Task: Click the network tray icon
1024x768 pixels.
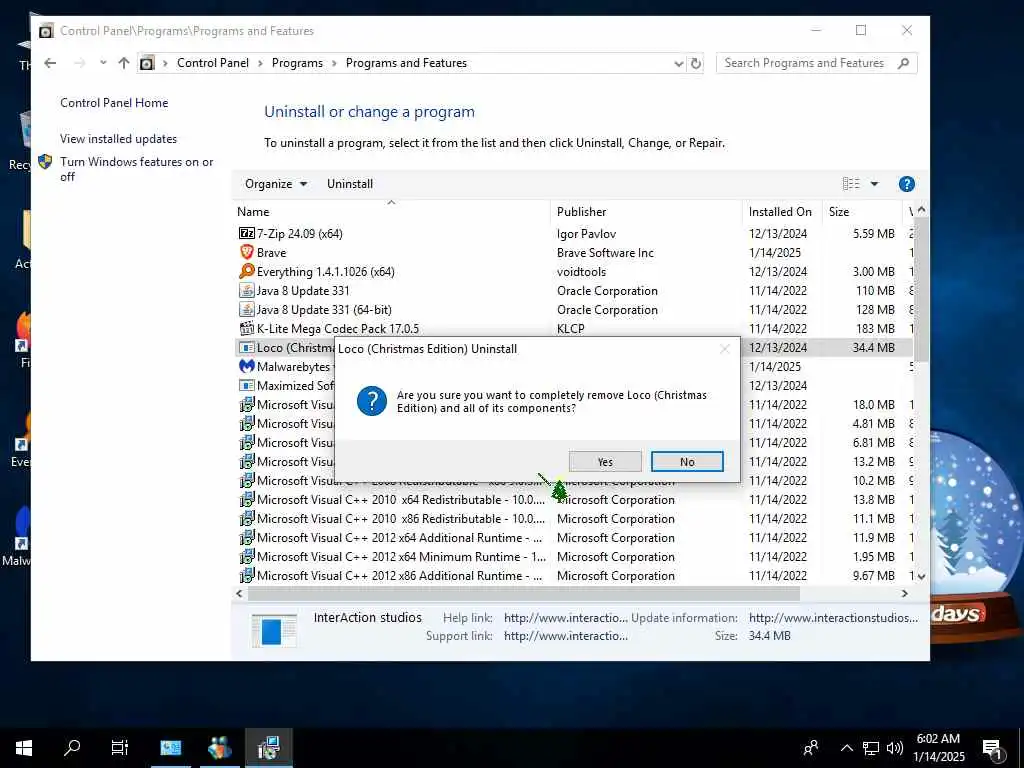Action: [x=871, y=748]
